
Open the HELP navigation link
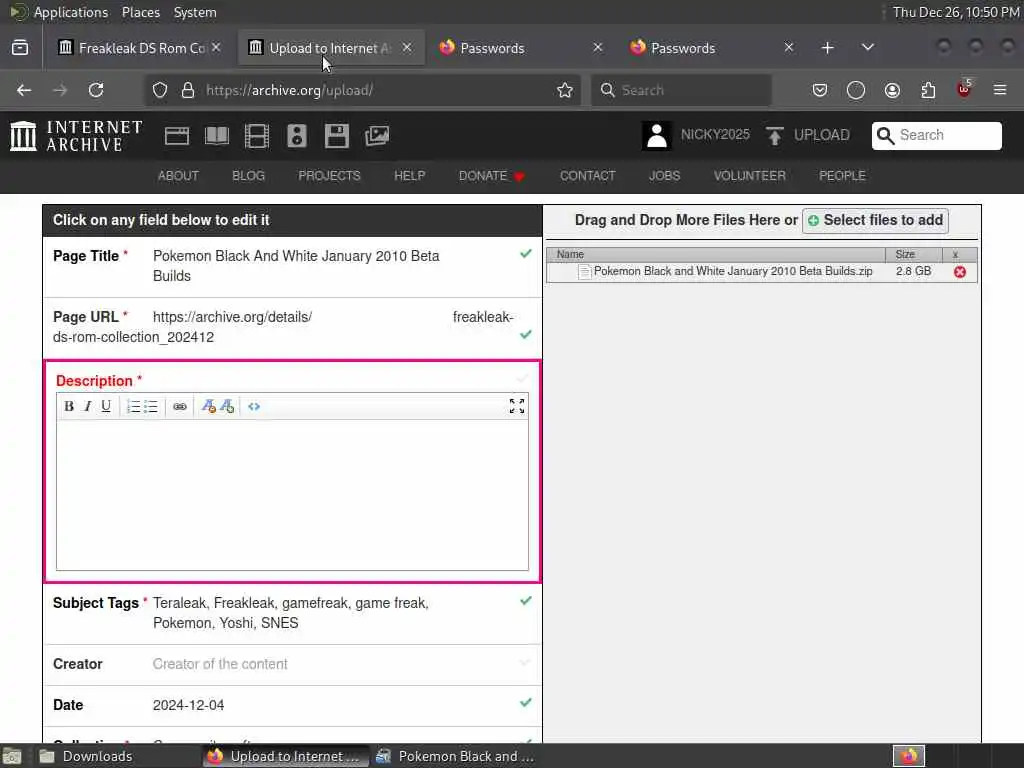409,176
